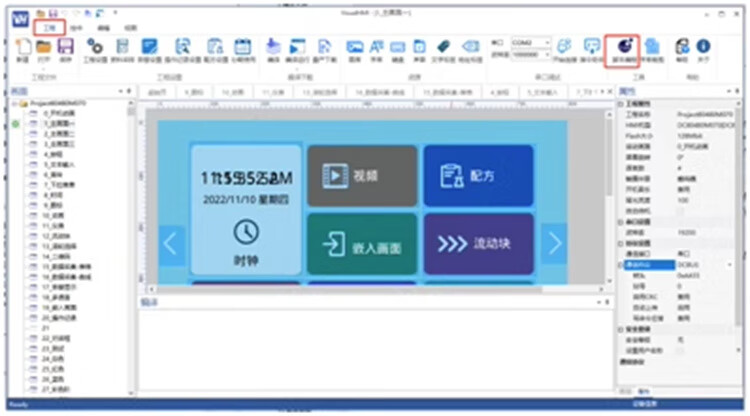Save the project with the floppy icon
This screenshot has height=416, width=750.
pyautogui.click(x=65, y=47)
